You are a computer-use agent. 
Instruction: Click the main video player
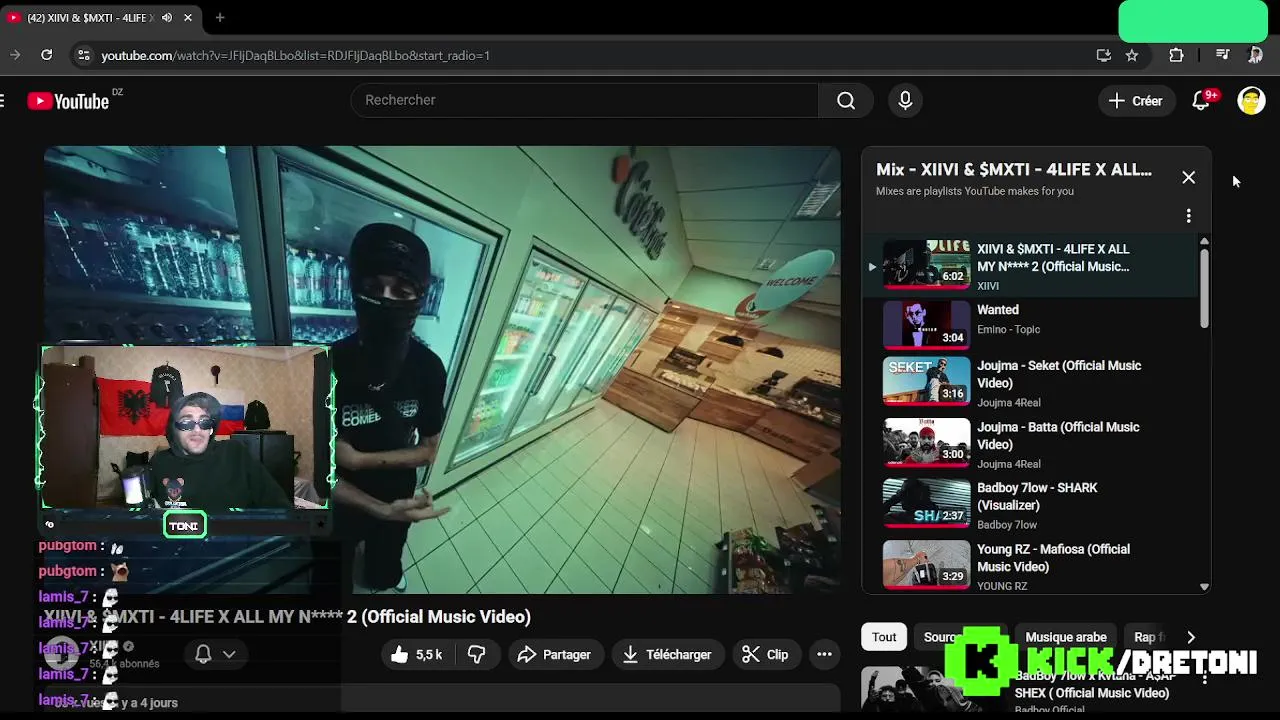442,370
